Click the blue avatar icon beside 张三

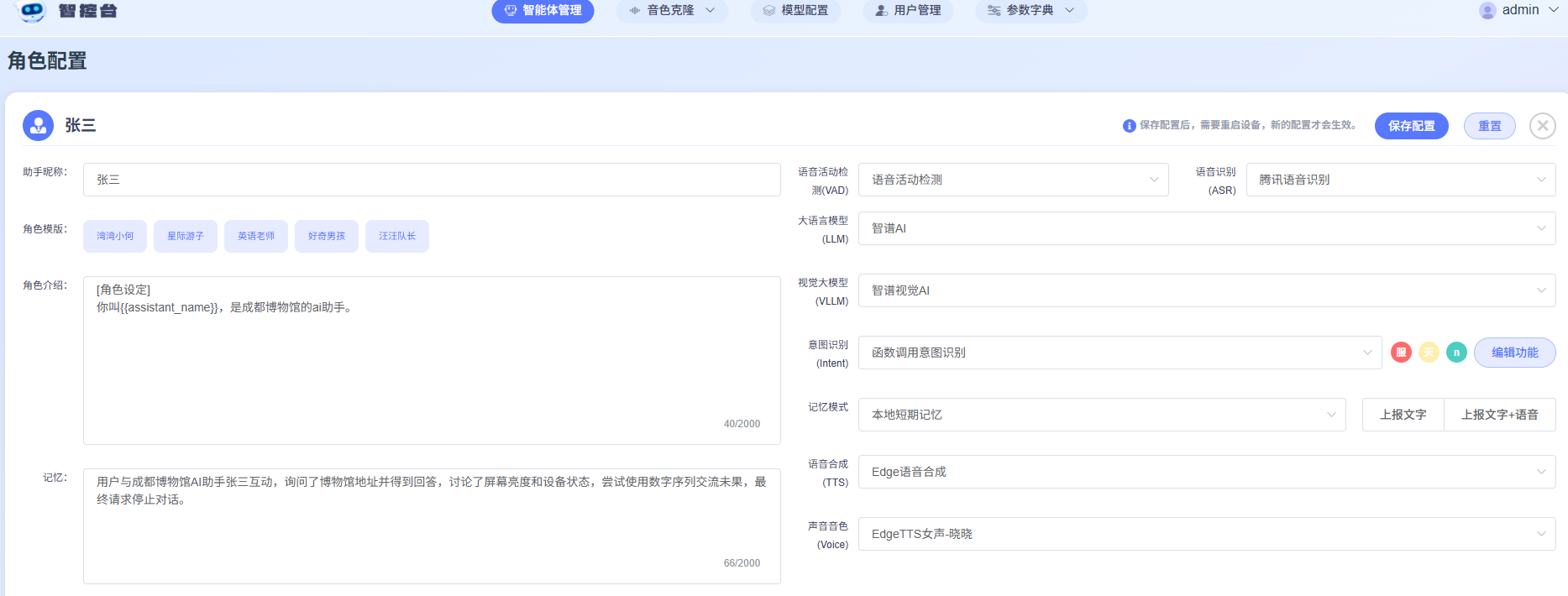pos(38,125)
